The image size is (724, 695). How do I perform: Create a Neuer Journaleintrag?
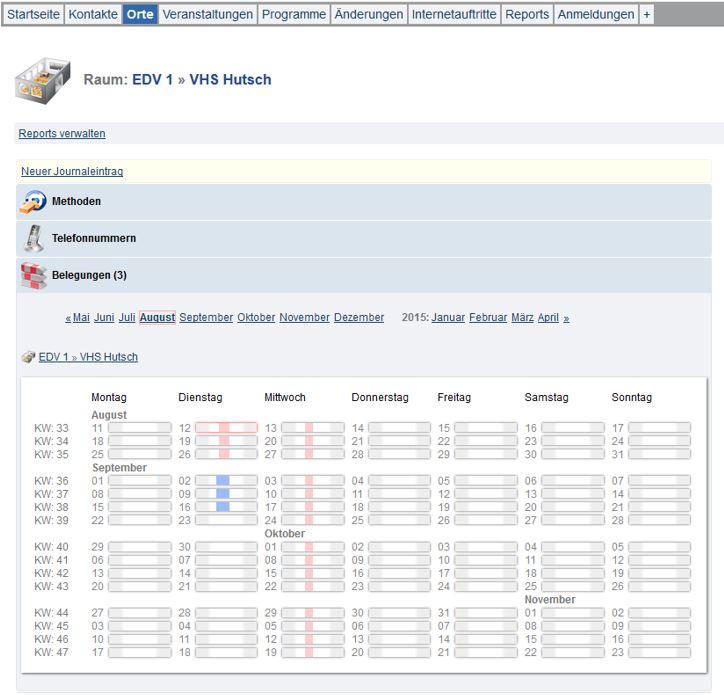coord(72,172)
